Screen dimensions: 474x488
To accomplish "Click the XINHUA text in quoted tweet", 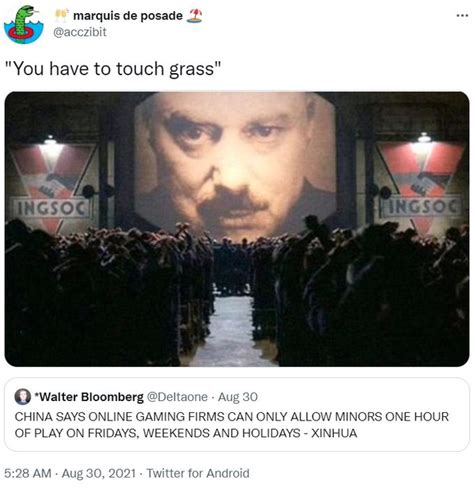I will (334, 433).
